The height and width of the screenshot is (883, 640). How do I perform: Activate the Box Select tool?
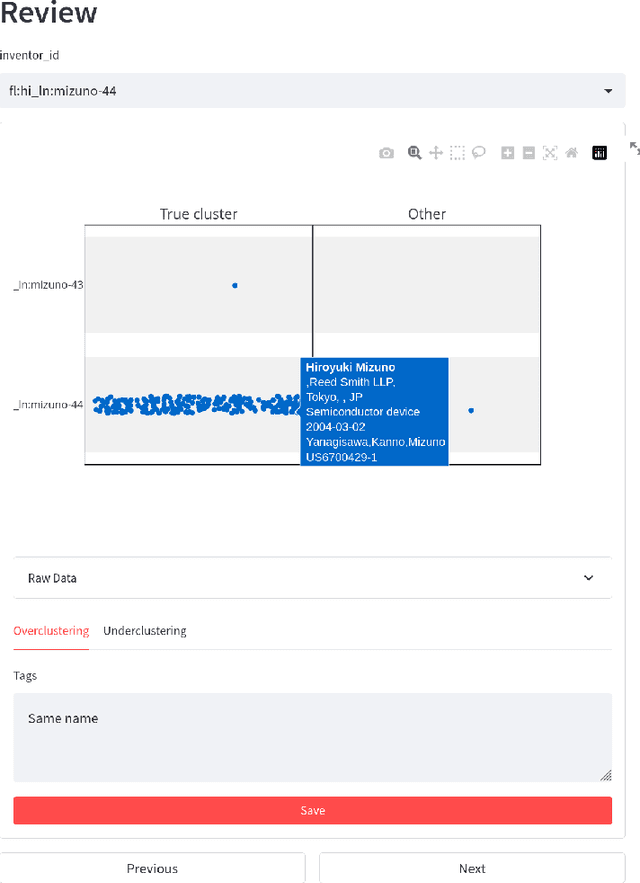[457, 153]
